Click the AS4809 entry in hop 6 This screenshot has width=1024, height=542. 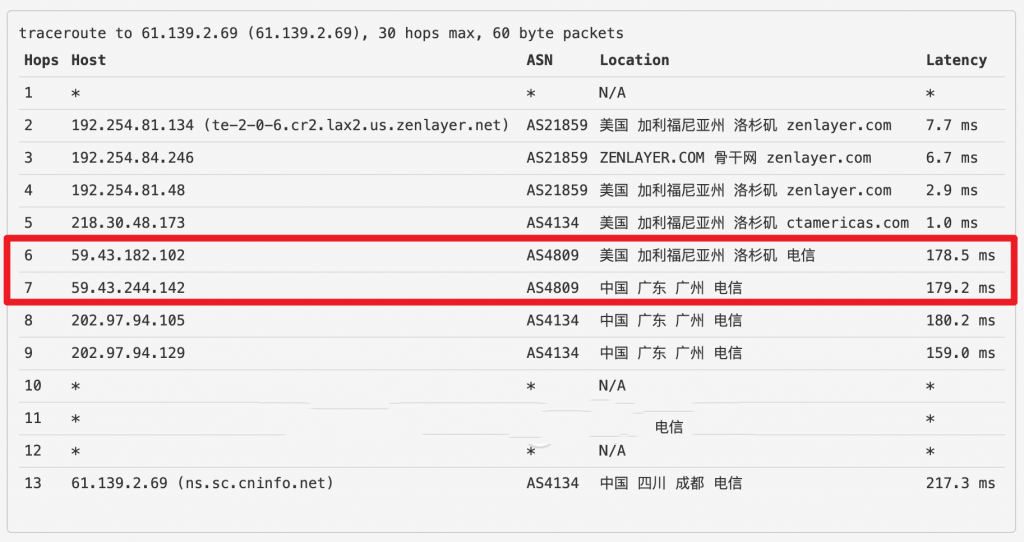coord(553,255)
